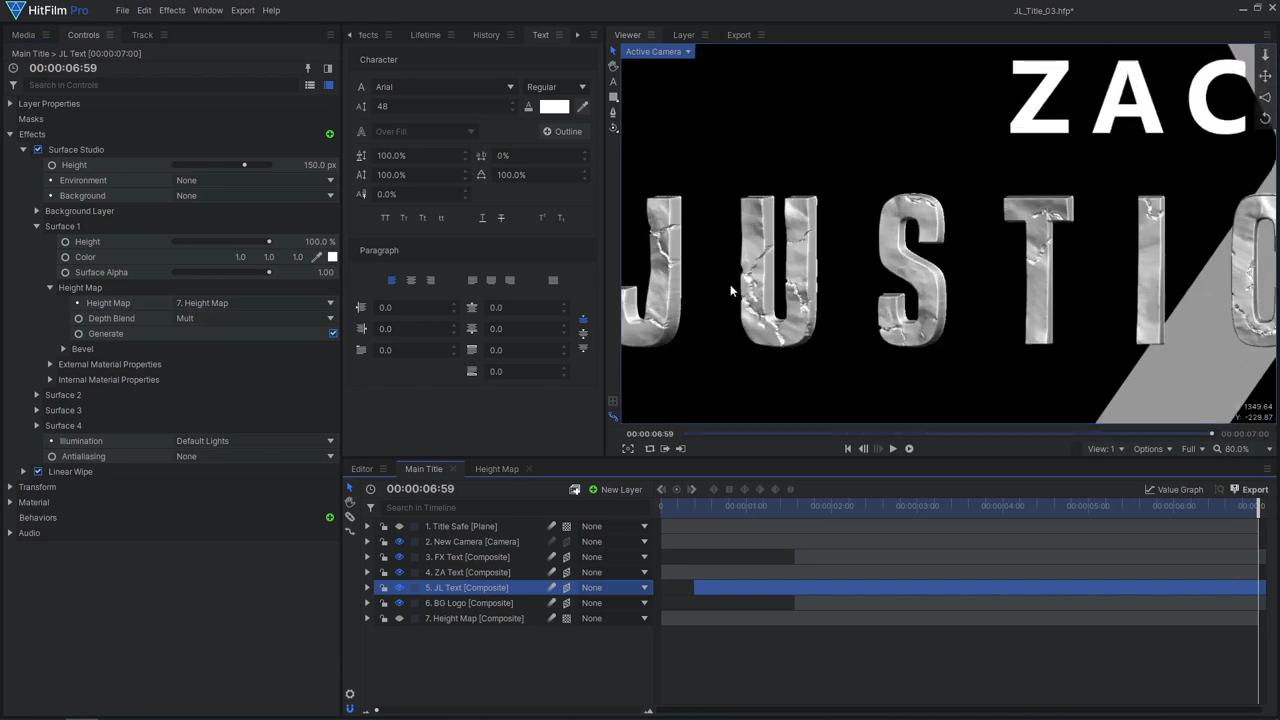Open the Effects menu
The width and height of the screenshot is (1280, 720).
(172, 10)
